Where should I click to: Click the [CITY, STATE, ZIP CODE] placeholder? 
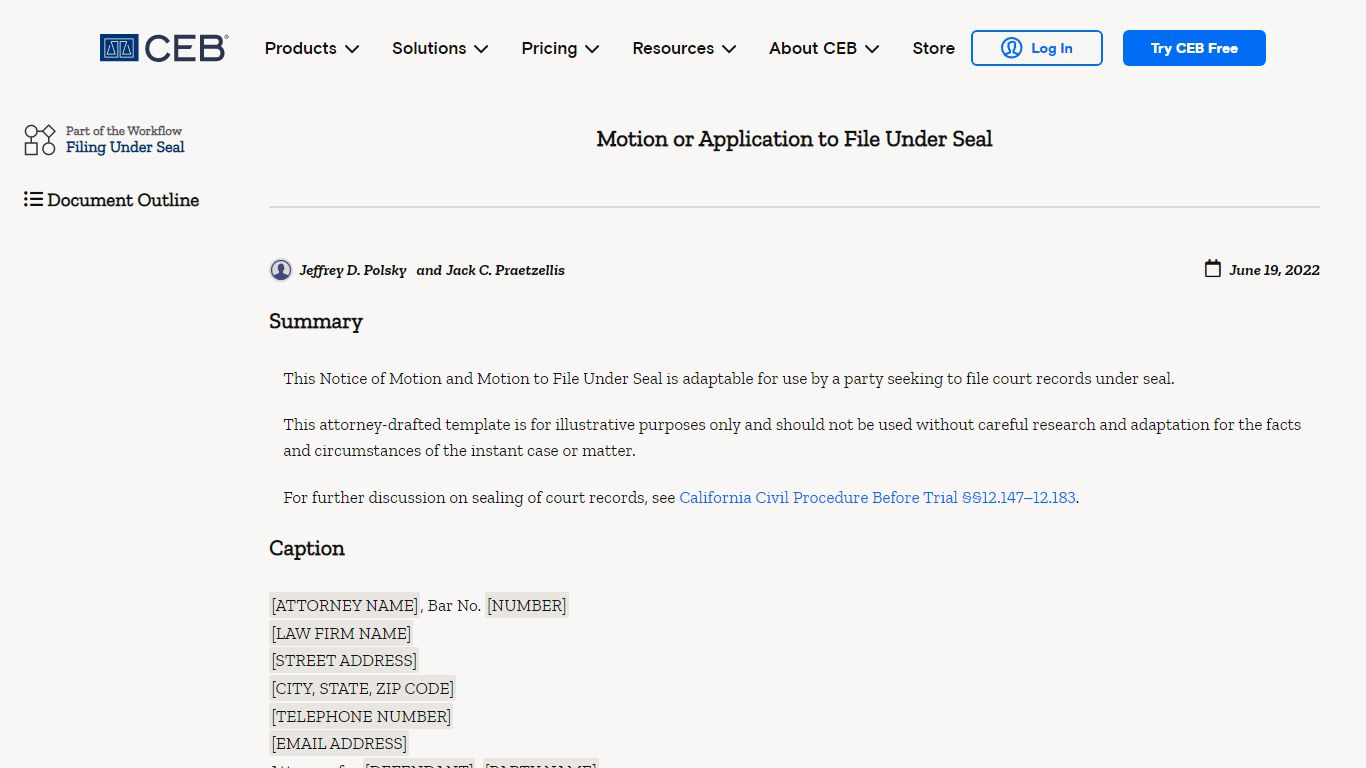(x=363, y=688)
